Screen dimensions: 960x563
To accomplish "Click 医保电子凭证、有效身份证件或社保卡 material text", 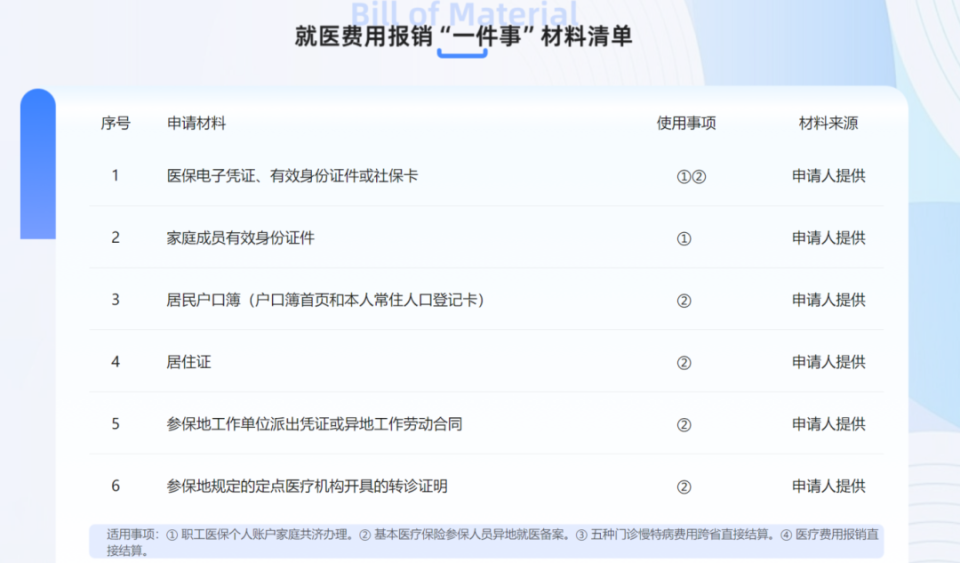I will 292,176.
